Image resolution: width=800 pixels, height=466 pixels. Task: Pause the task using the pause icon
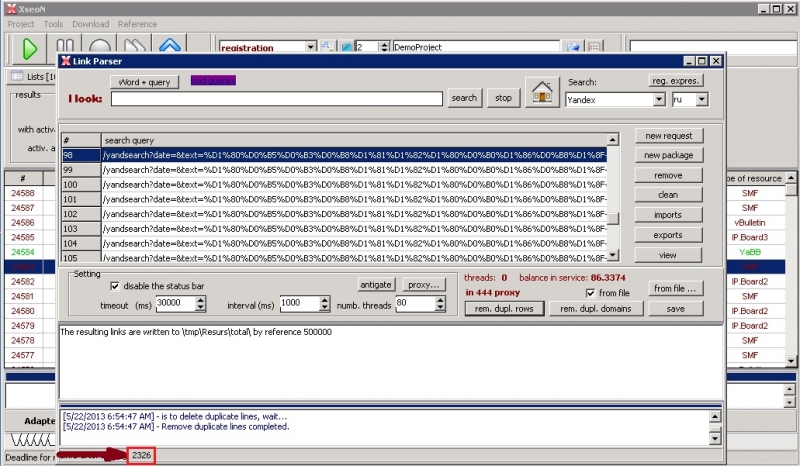[x=65, y=46]
